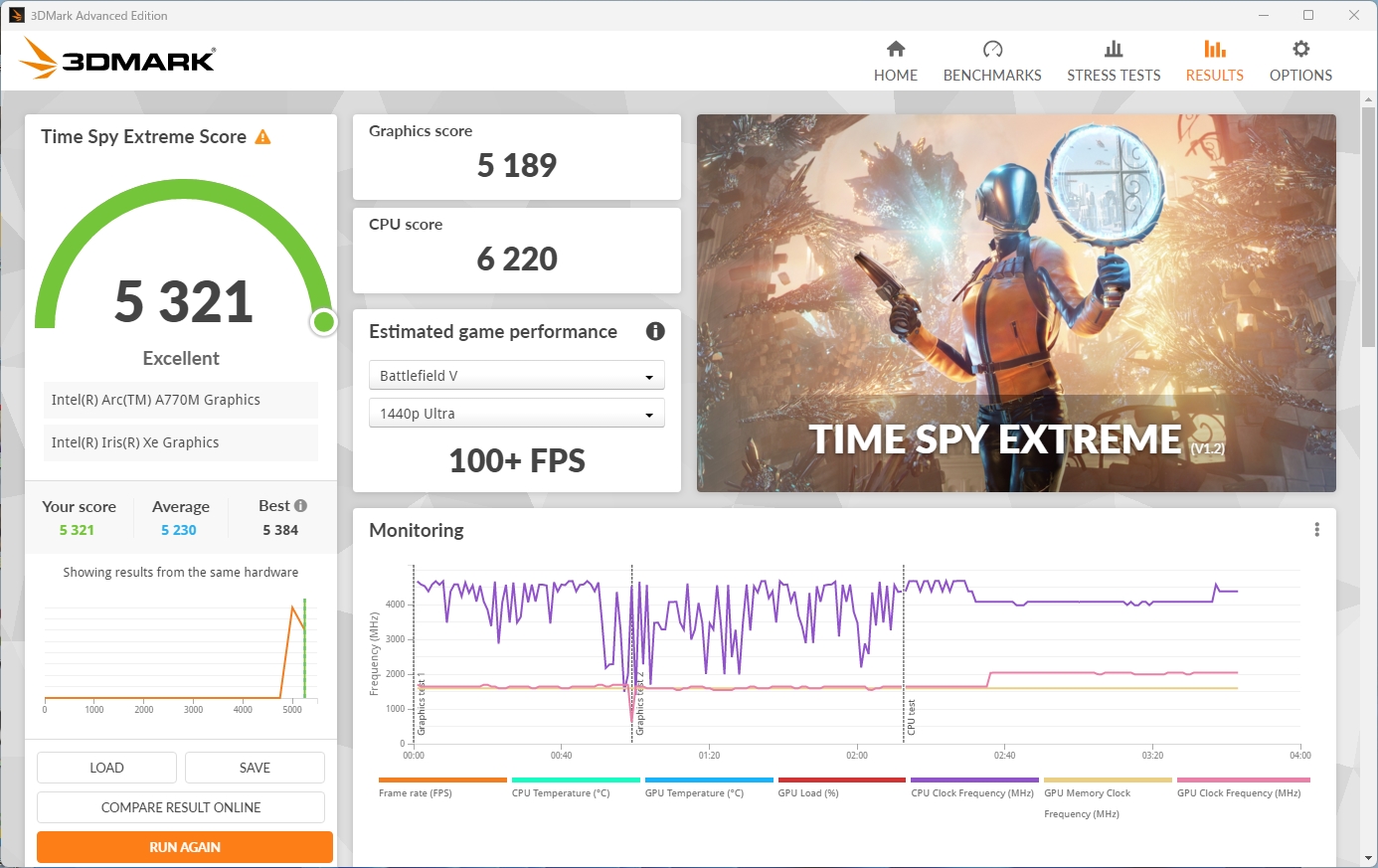
Task: Click the Monitoring panel heading
Action: point(417,530)
